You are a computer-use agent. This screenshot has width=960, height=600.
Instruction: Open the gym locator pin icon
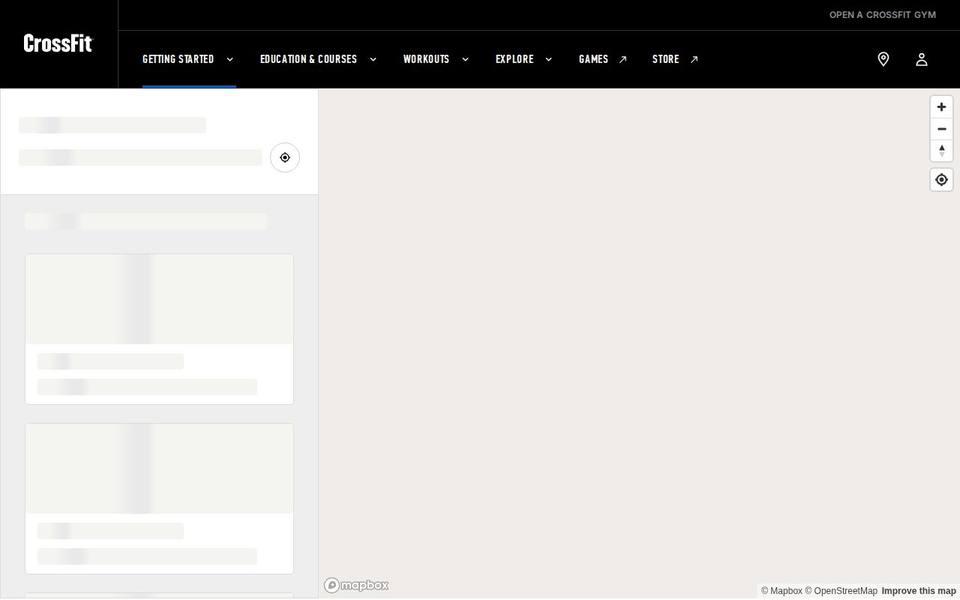883,59
